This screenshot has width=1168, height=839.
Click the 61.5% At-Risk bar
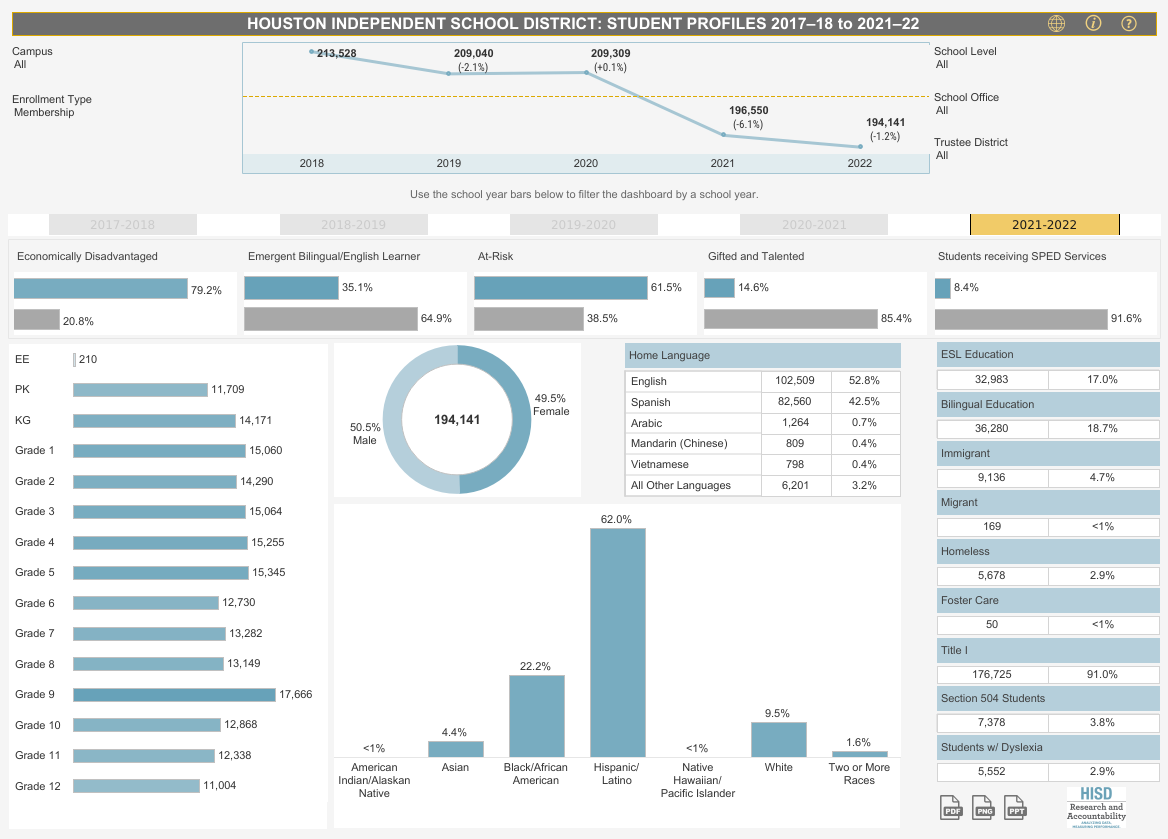(561, 288)
